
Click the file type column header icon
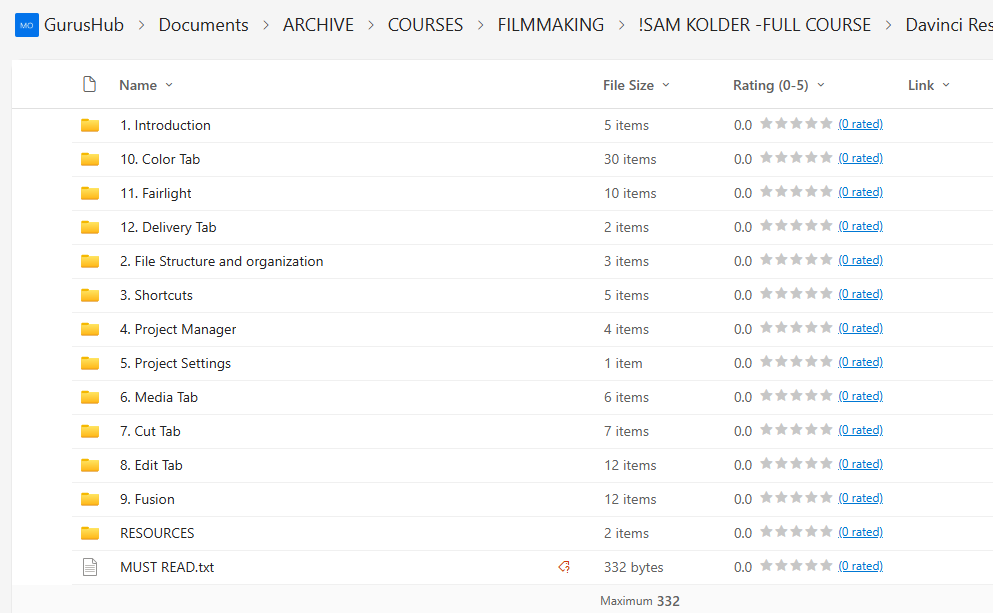coord(89,85)
